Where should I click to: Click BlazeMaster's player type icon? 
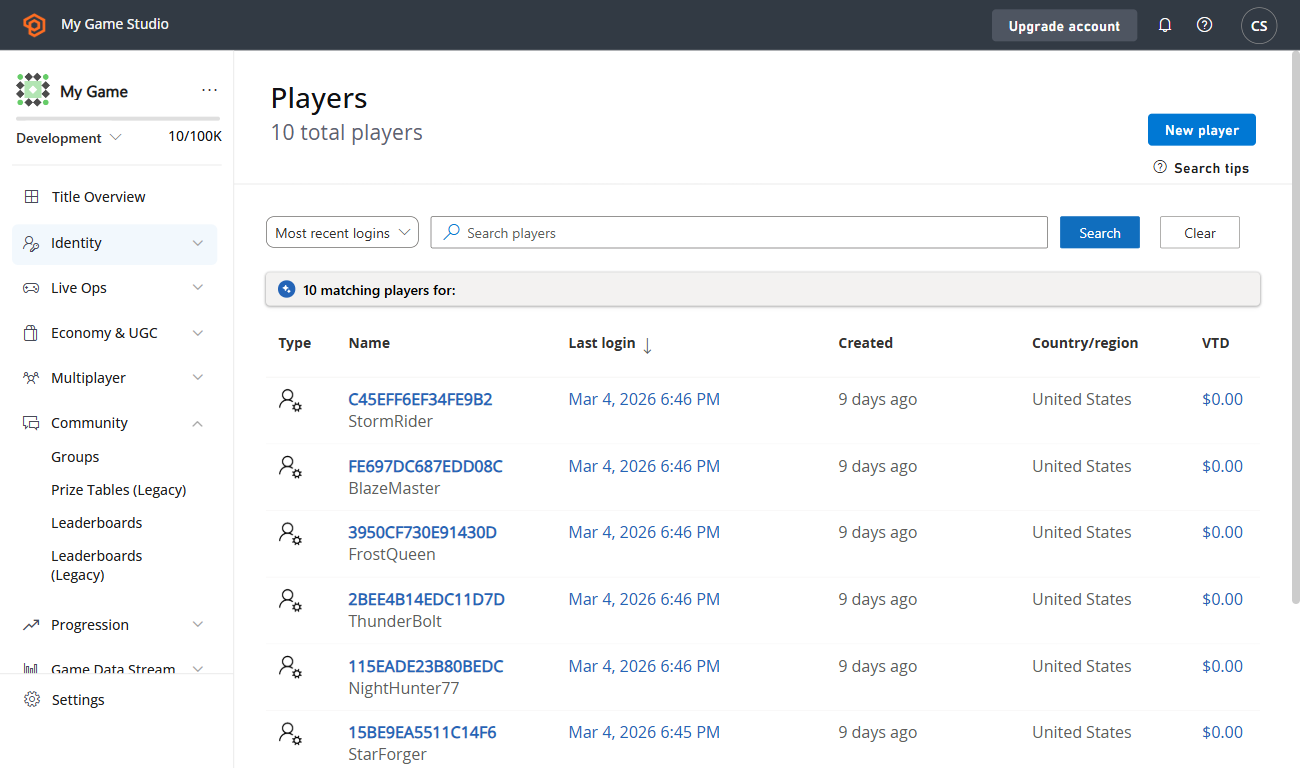pos(290,467)
